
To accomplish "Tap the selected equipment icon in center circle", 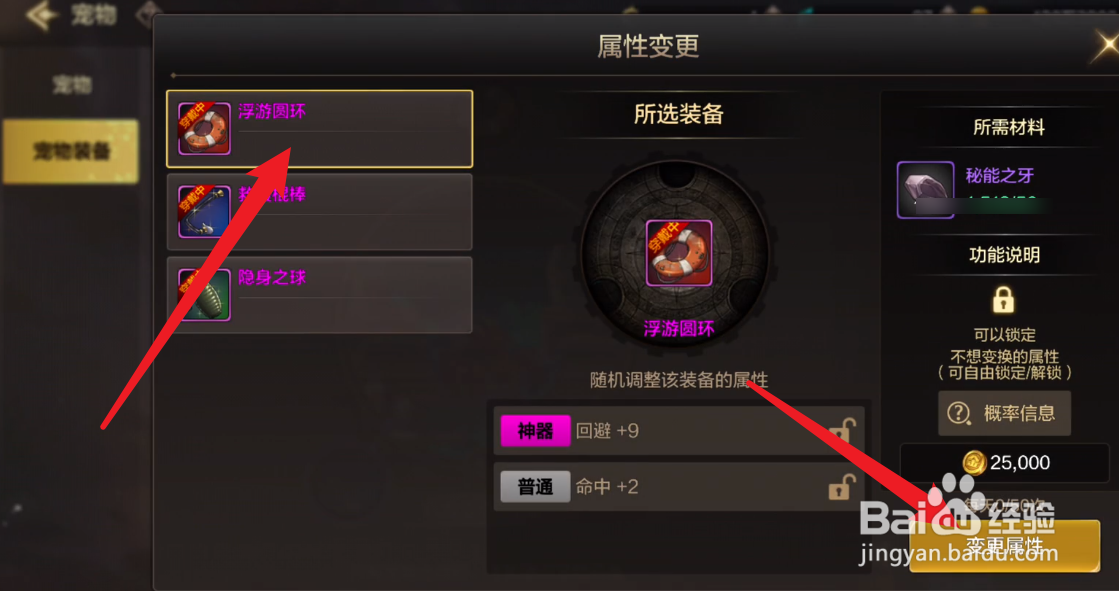I will tap(679, 253).
